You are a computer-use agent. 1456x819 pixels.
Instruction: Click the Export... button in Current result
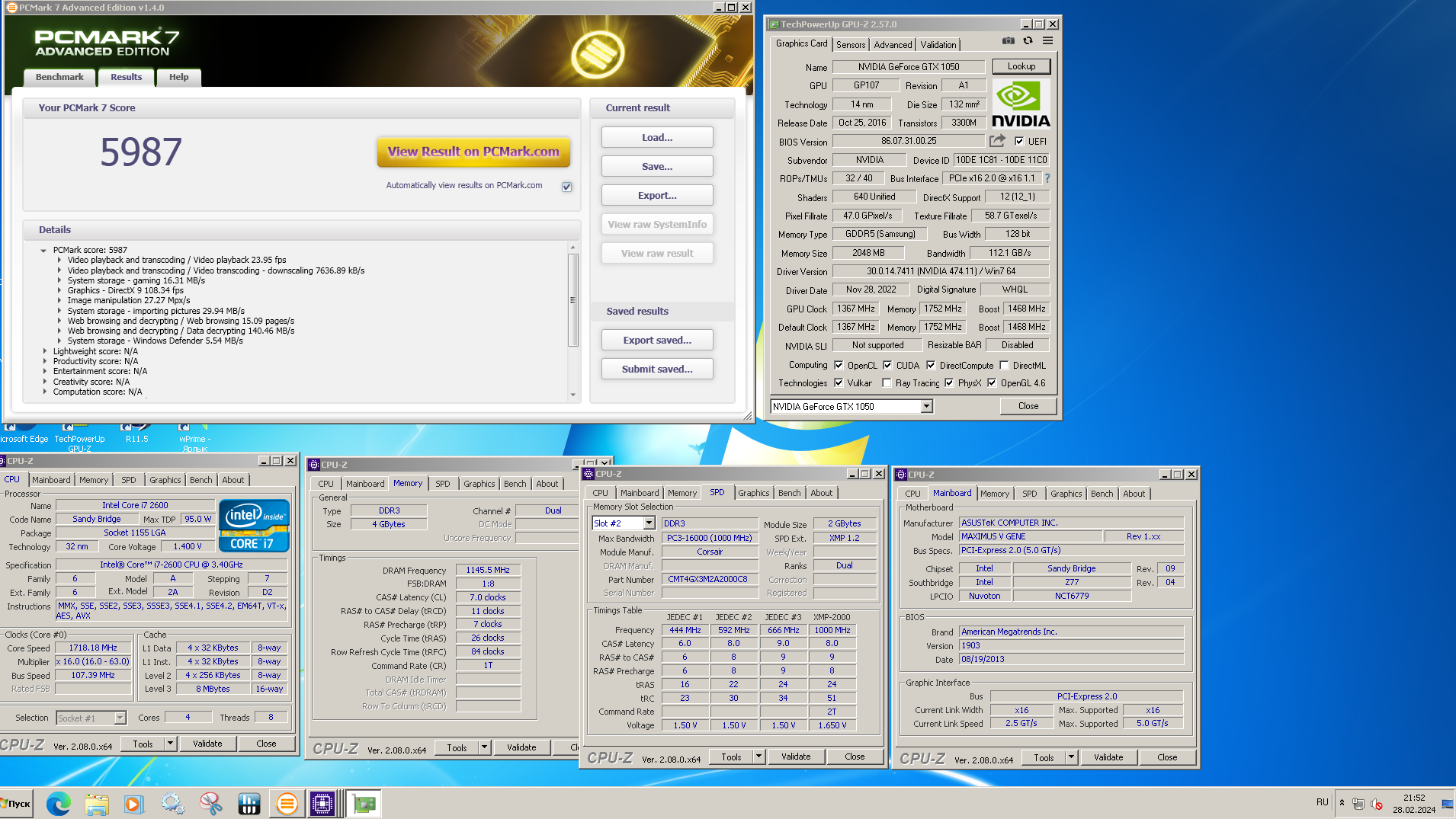657,196
